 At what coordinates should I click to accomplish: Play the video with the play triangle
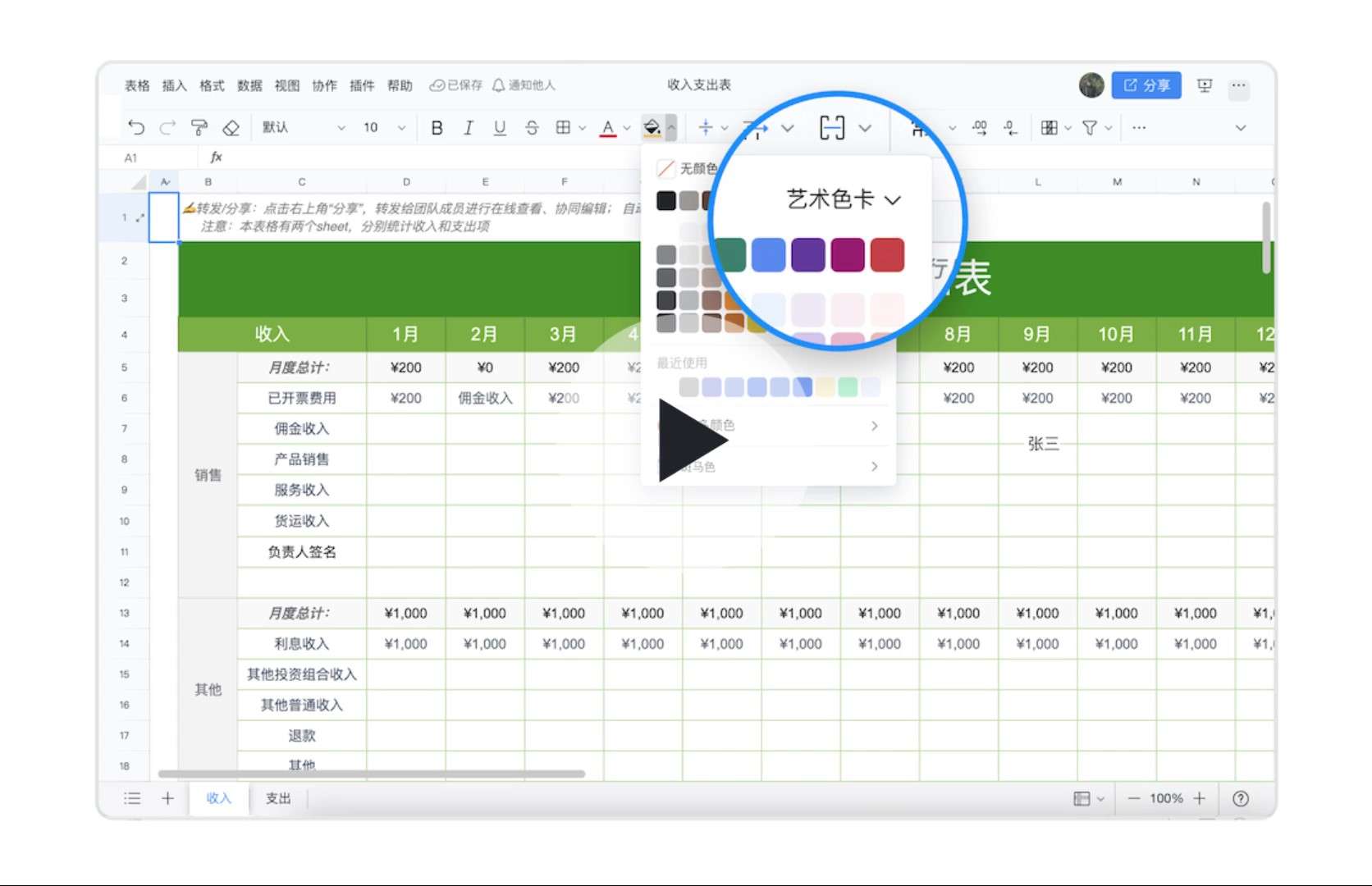coord(692,441)
